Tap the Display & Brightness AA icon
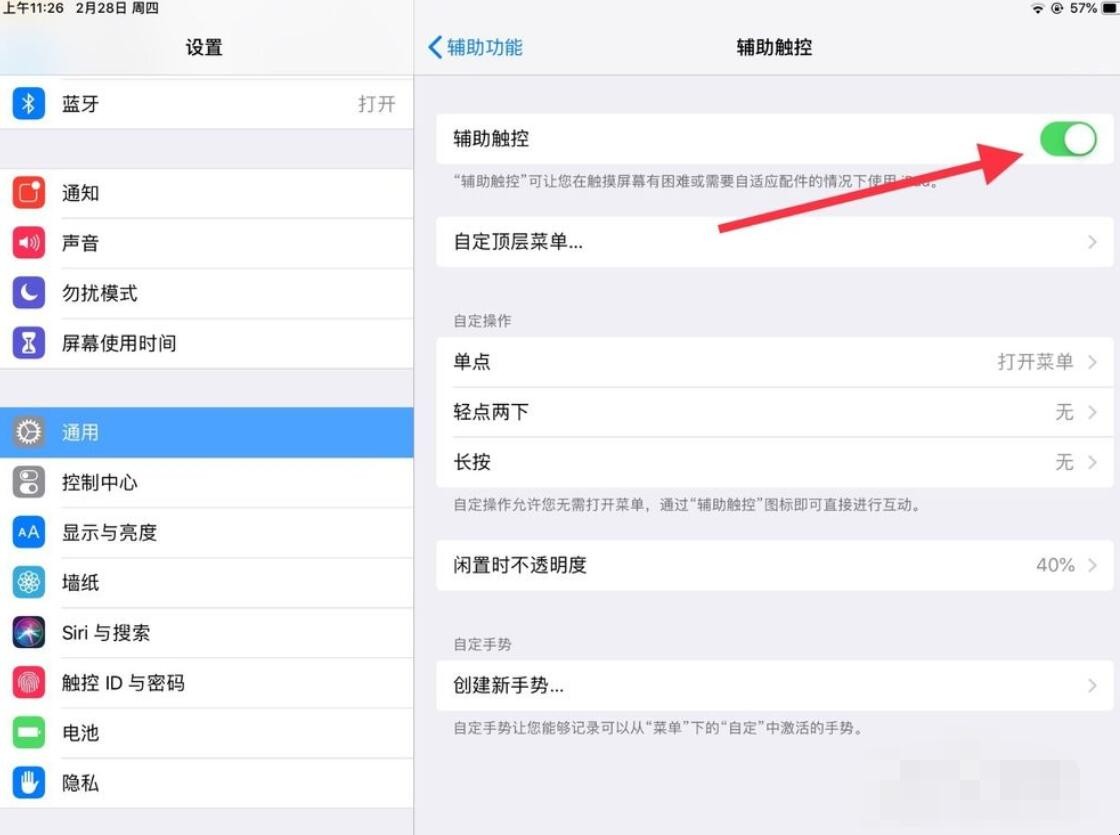The width and height of the screenshot is (1120, 835). point(29,532)
